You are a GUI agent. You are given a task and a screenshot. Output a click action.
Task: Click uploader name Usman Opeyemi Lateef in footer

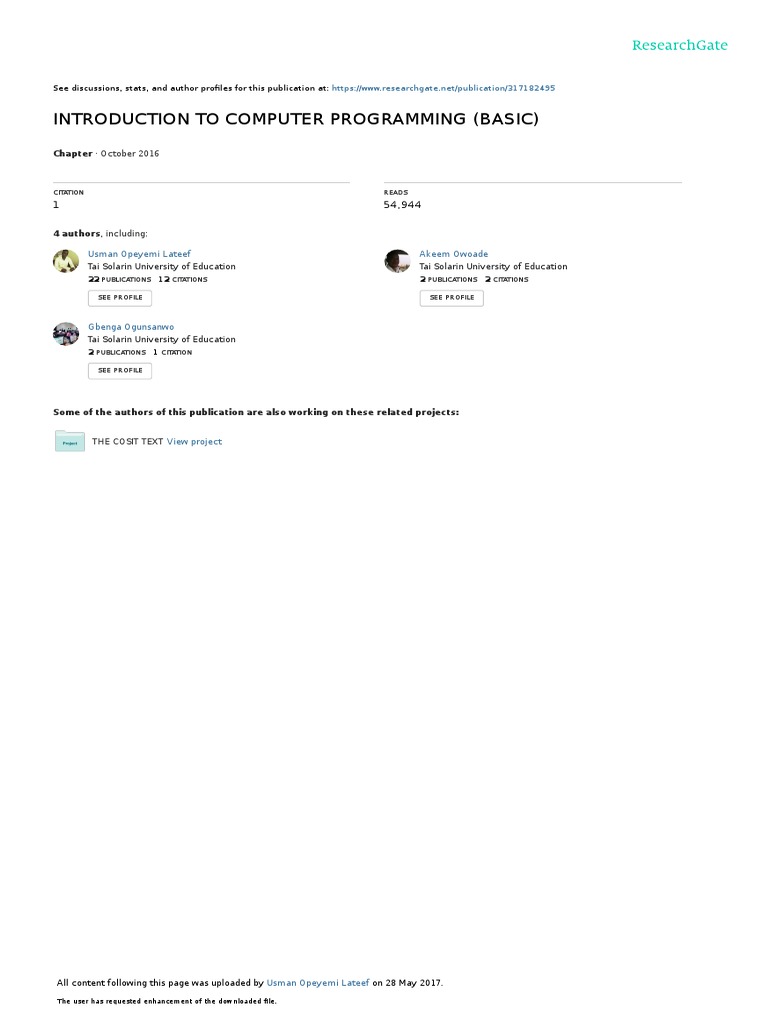click(318, 982)
